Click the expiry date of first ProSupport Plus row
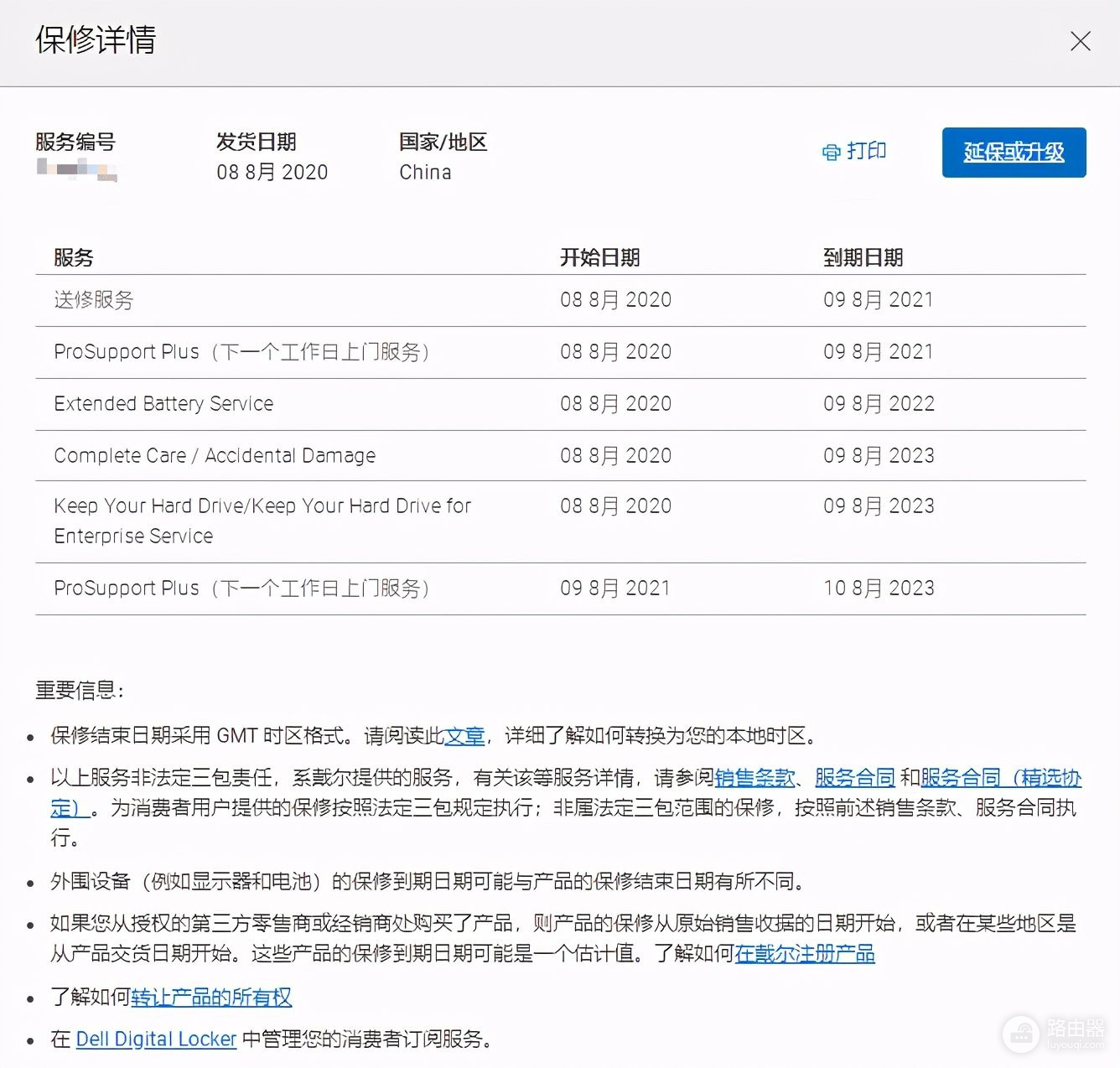 point(879,352)
